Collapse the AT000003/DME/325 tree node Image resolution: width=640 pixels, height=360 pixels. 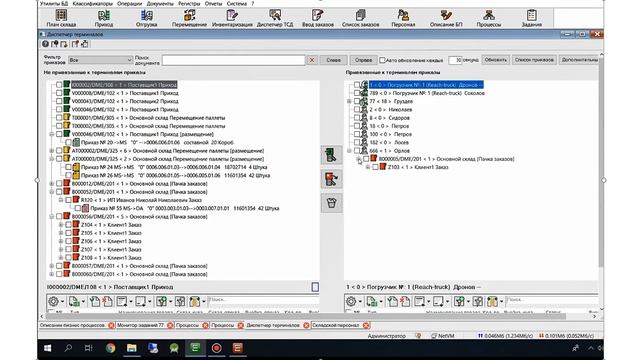coord(52,159)
